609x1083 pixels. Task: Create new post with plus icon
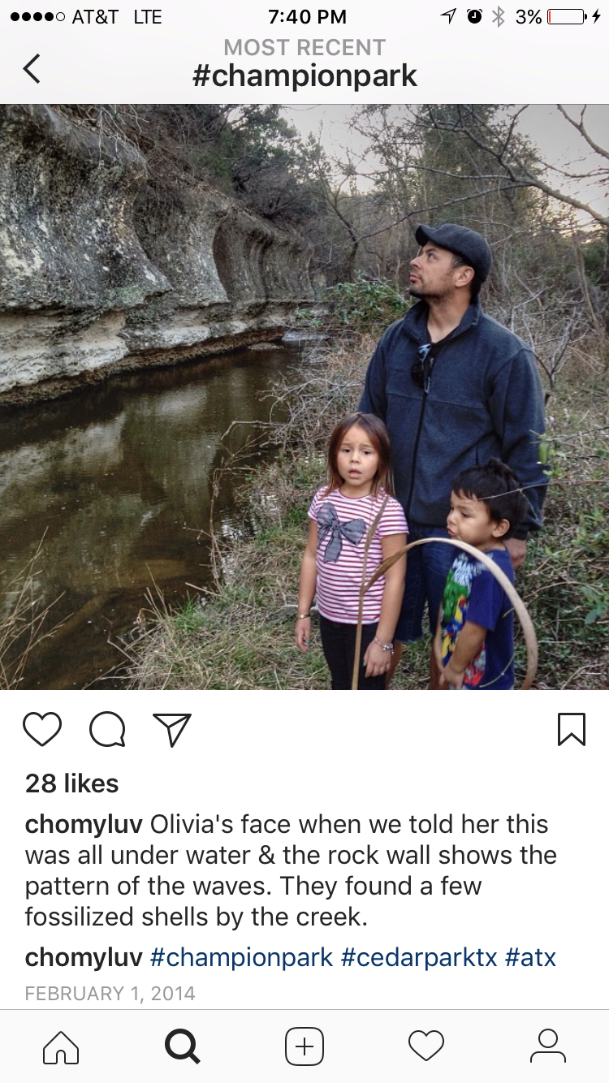click(304, 1046)
